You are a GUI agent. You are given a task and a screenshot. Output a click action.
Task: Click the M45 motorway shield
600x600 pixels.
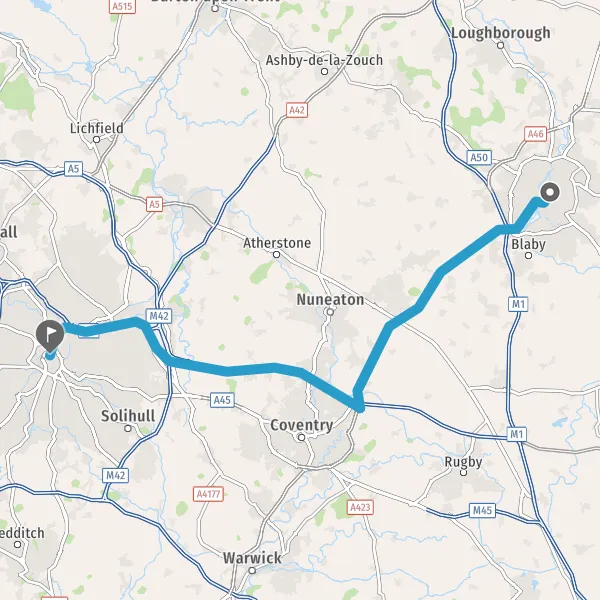point(482,510)
